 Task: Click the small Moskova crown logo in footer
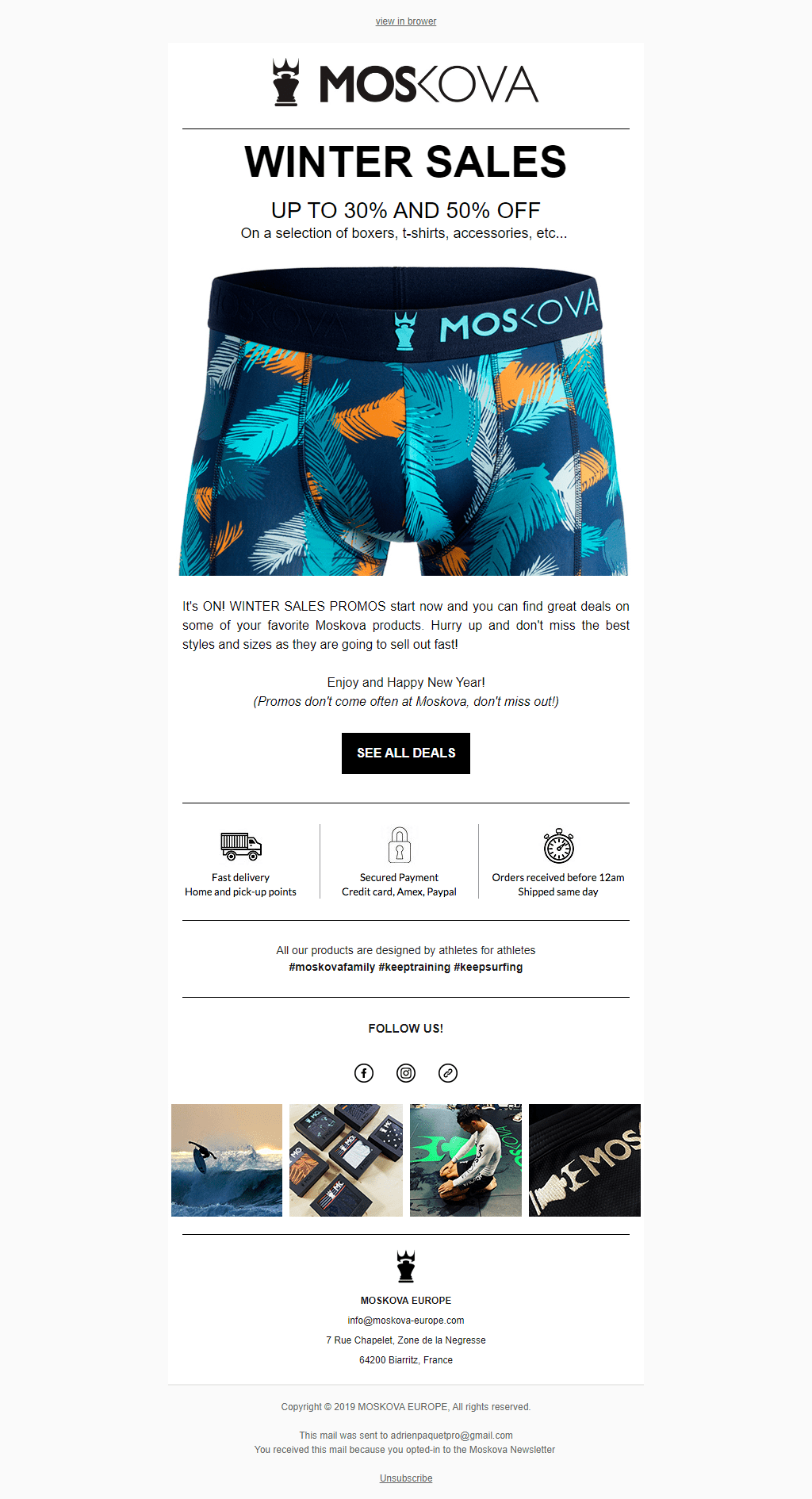tap(406, 1267)
